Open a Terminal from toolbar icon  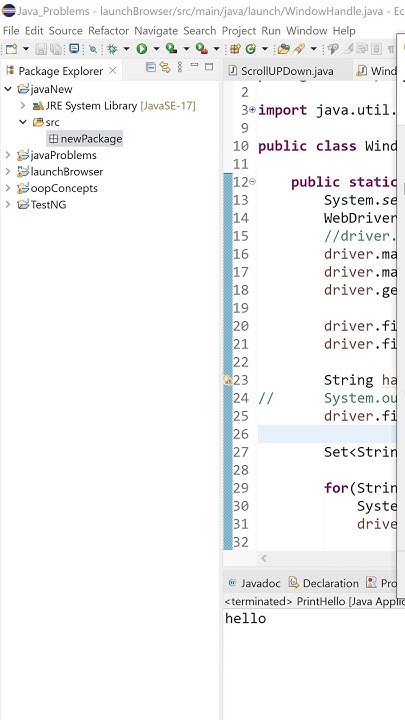tap(74, 48)
